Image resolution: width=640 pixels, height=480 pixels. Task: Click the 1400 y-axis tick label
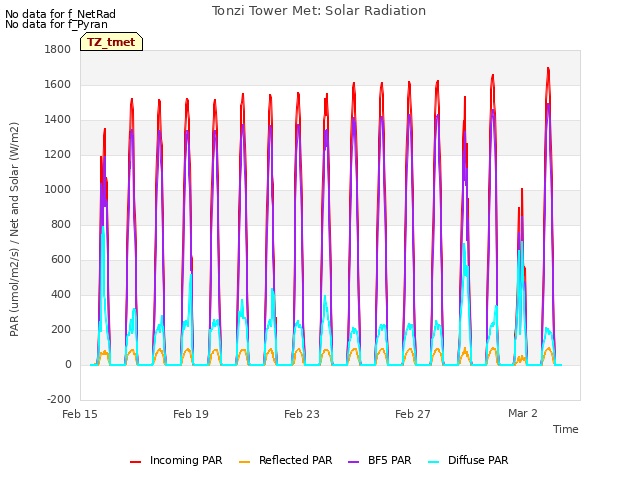[x=58, y=120]
